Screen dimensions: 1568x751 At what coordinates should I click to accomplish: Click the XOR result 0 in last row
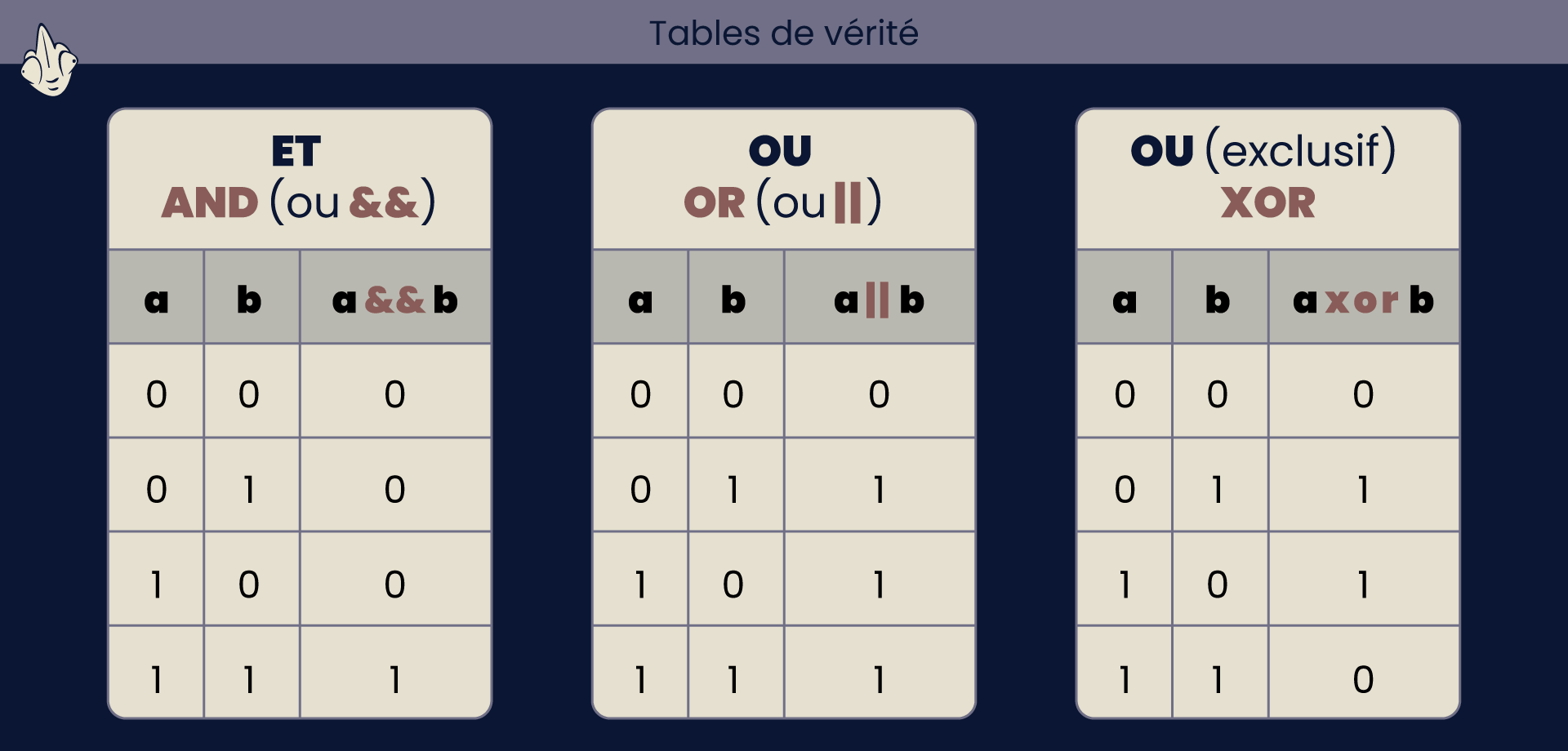1363,679
